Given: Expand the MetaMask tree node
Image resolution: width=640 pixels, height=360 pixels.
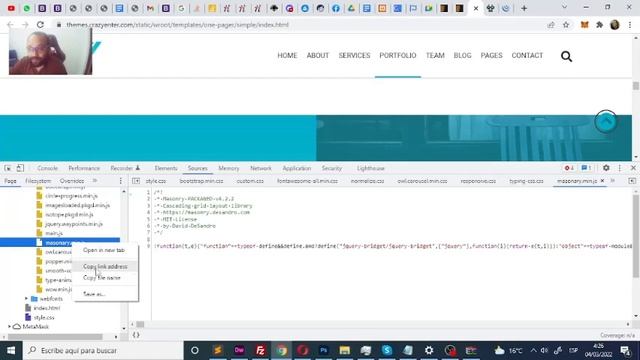Looking at the screenshot, I should 9,327.
